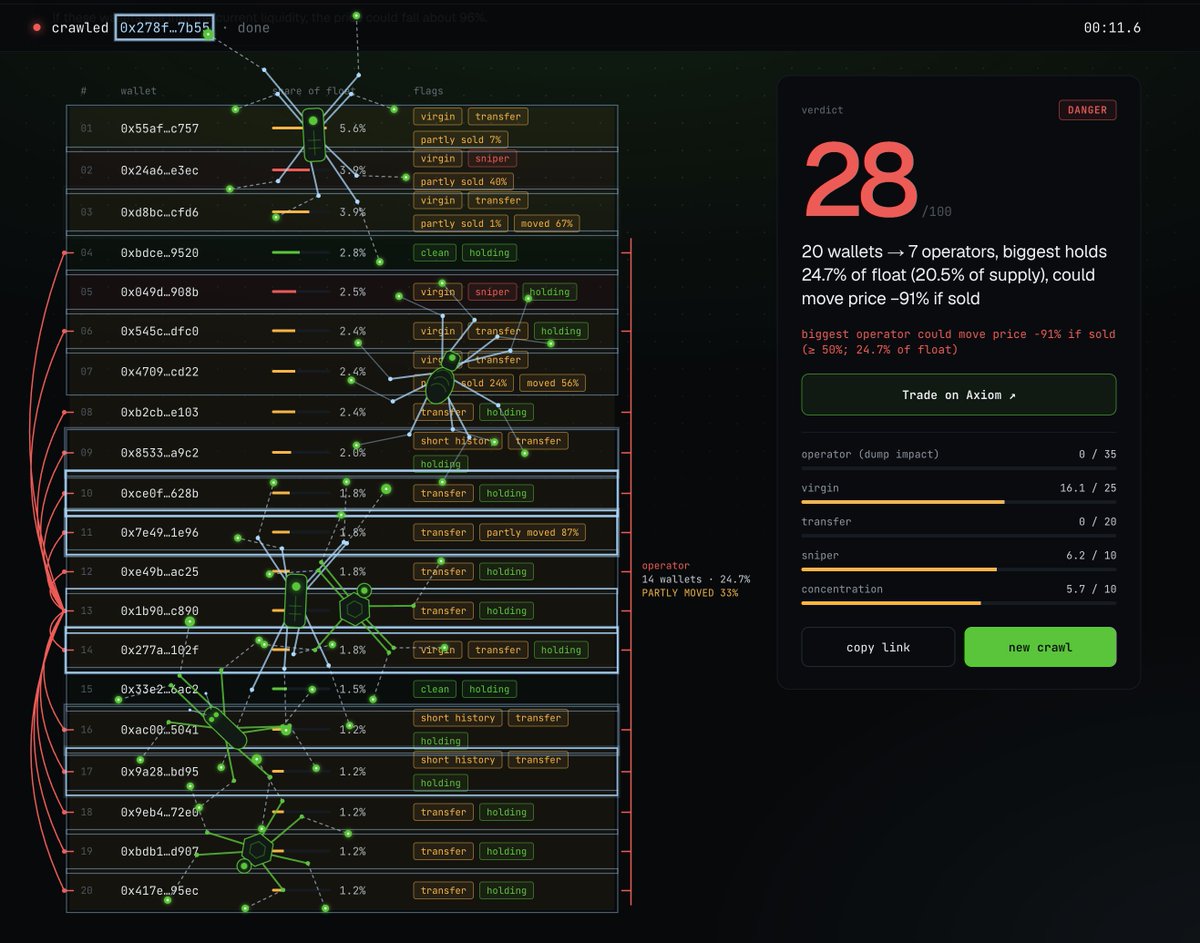Select wallet 0x417e…95ec

point(159,890)
